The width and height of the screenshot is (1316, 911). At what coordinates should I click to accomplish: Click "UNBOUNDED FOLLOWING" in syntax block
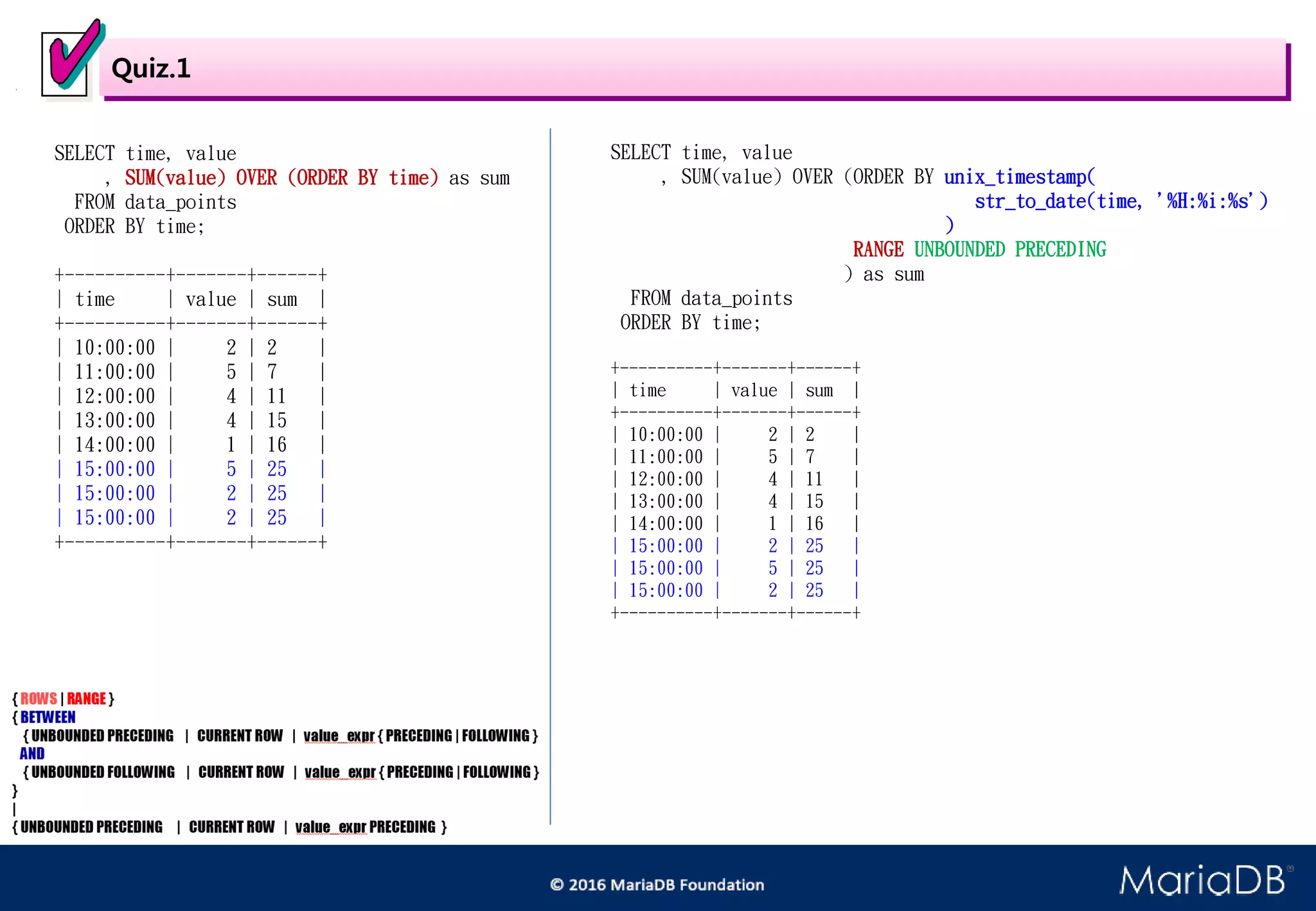103,772
